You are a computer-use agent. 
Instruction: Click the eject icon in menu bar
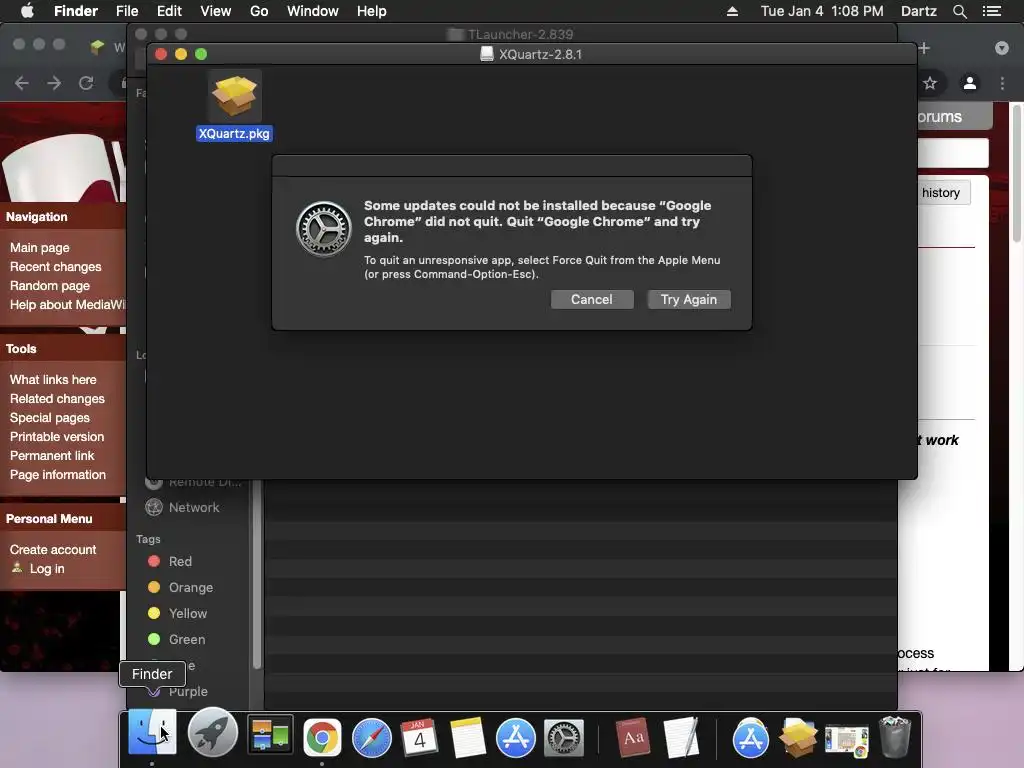[x=732, y=11]
